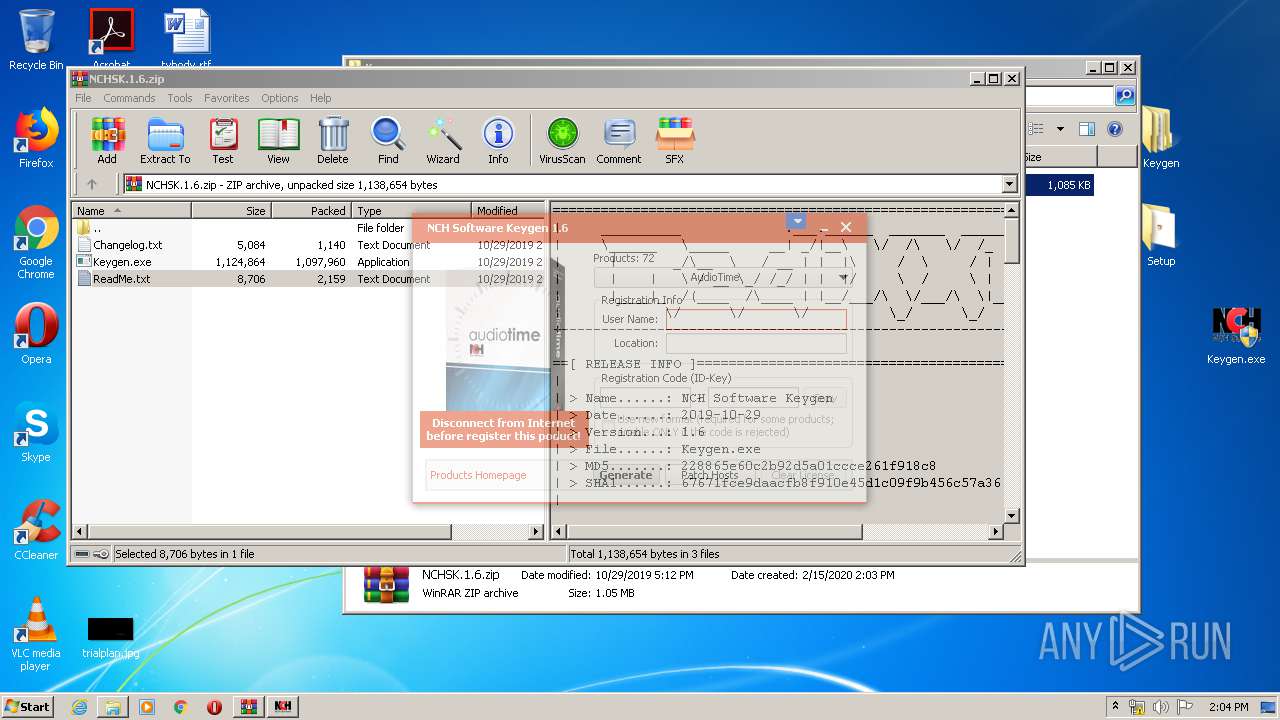1280x720 pixels.
Task: Launch the Wizard wand tool
Action: coord(443,141)
